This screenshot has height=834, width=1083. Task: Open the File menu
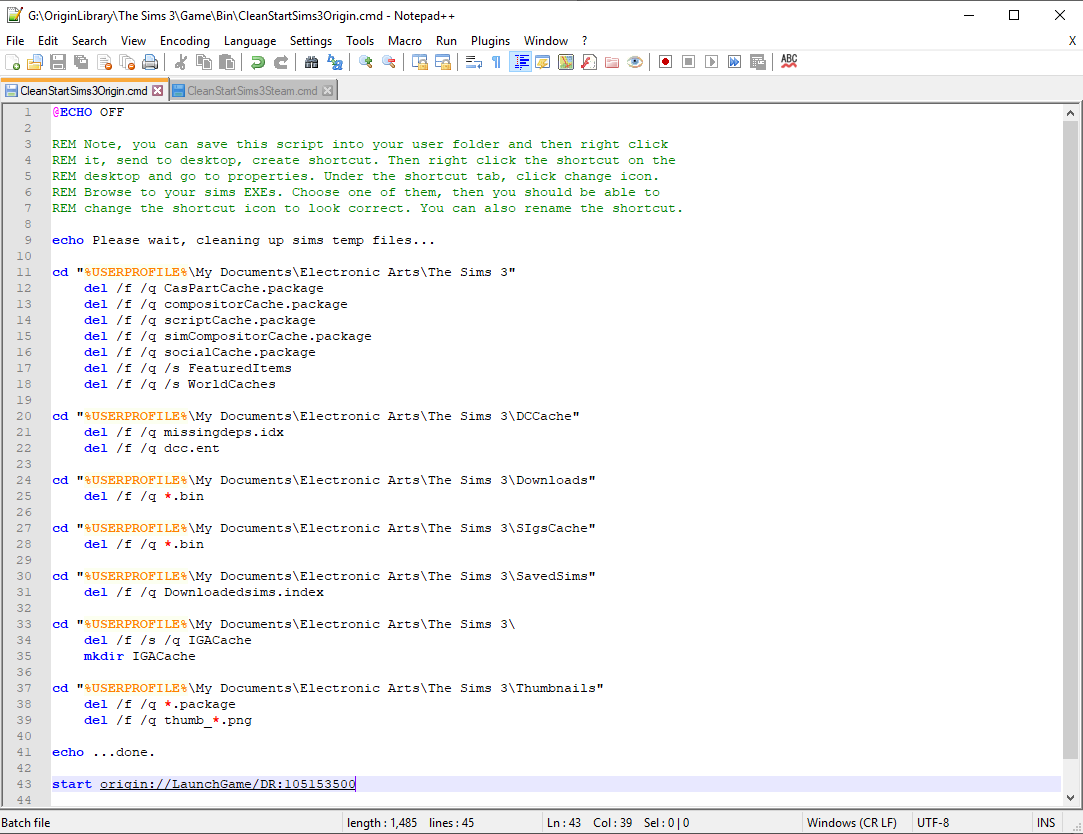point(15,41)
